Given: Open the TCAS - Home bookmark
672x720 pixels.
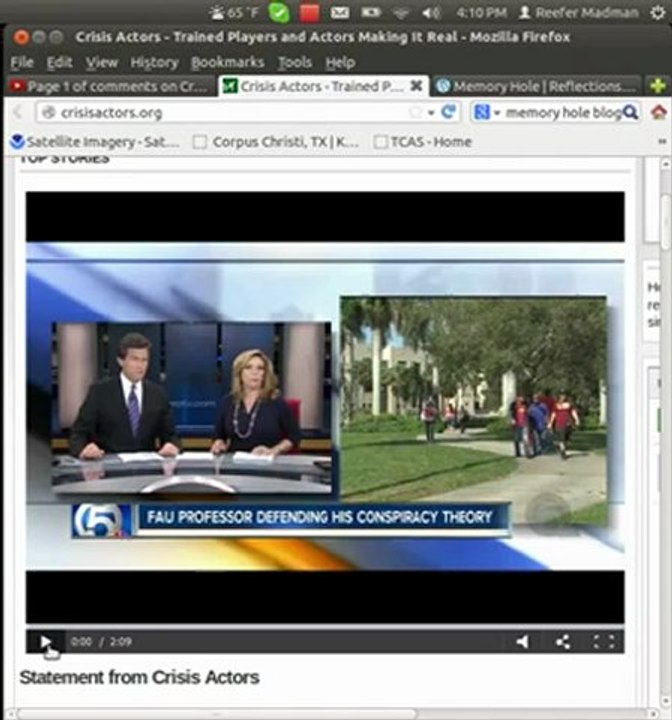Looking at the screenshot, I should [423, 142].
